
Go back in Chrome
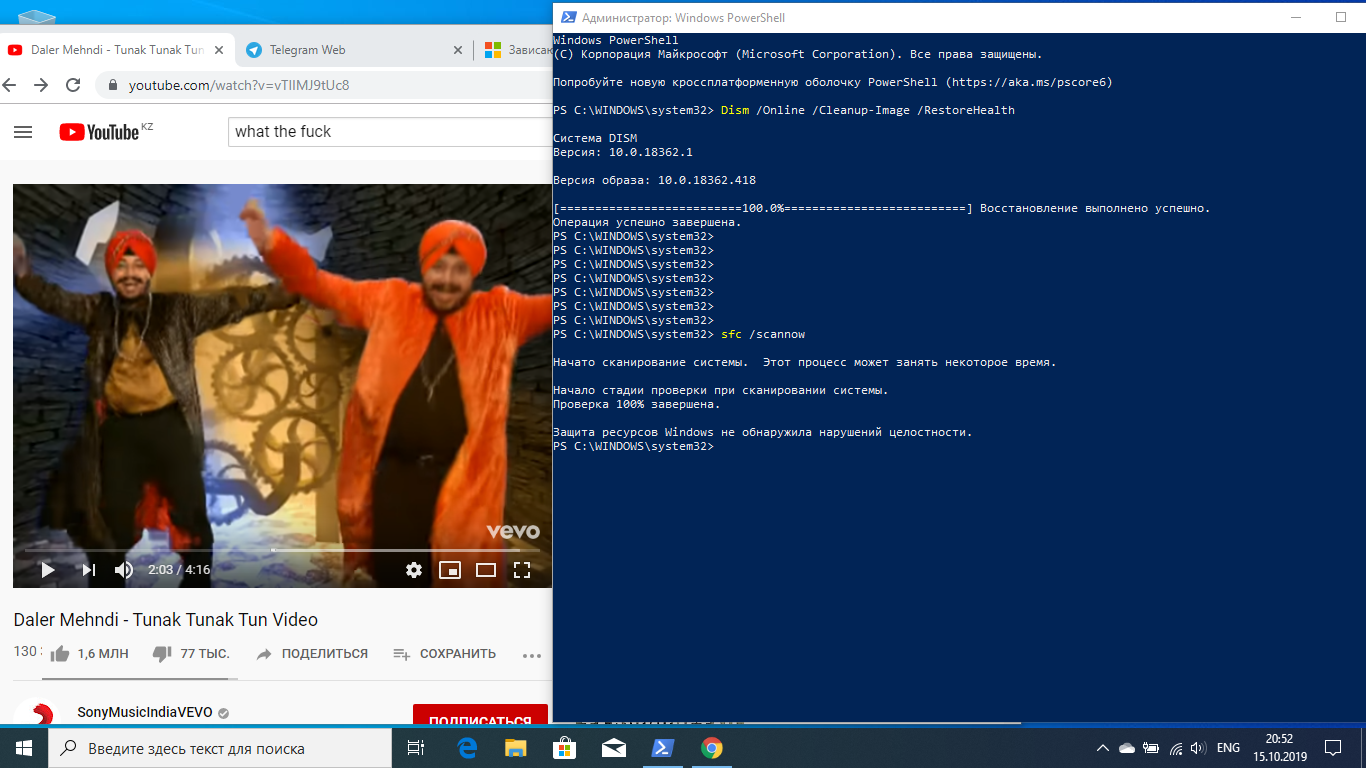coord(11,85)
